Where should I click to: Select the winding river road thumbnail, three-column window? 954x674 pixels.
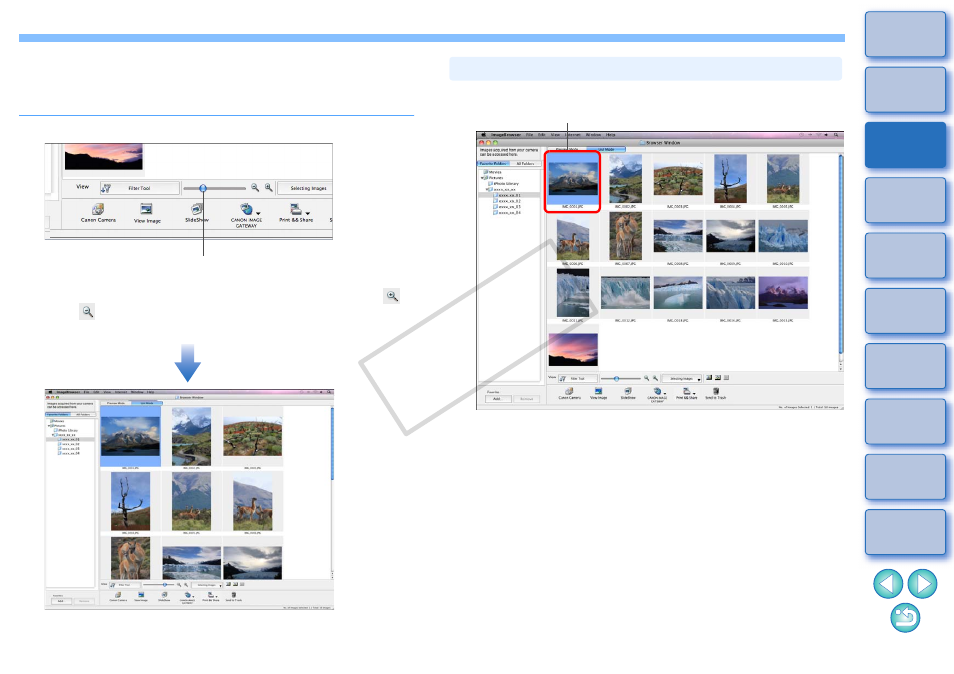point(191,437)
